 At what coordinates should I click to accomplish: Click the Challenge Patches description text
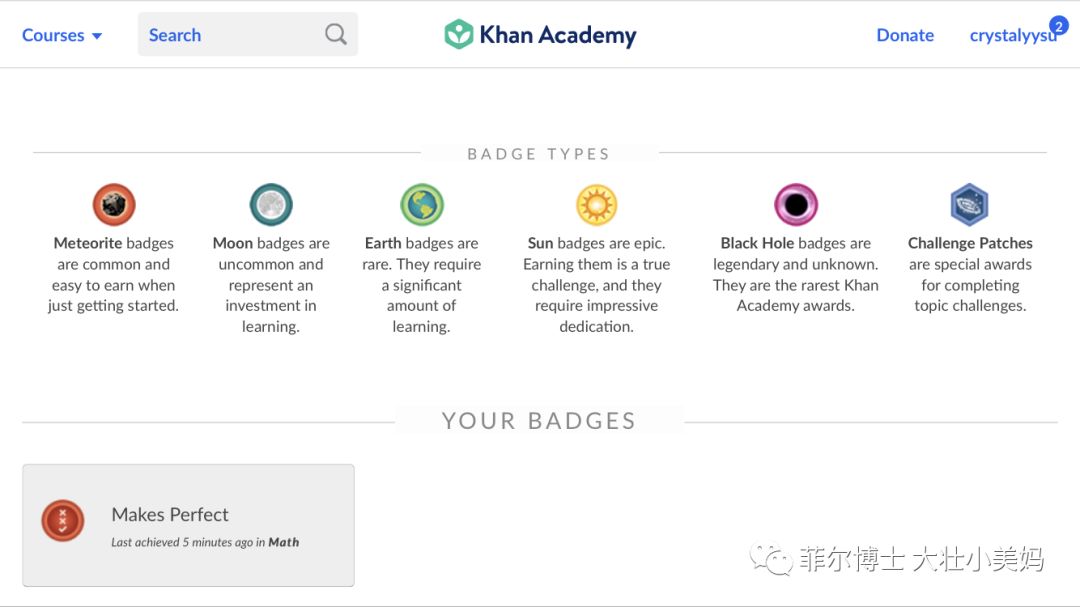tap(970, 274)
